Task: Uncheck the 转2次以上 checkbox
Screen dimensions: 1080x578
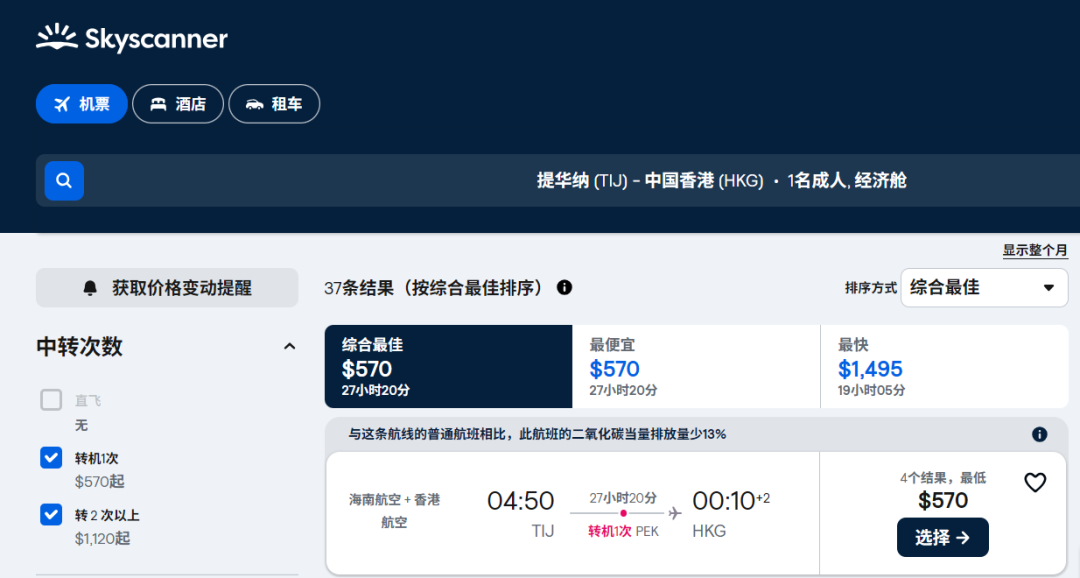Action: click(51, 515)
